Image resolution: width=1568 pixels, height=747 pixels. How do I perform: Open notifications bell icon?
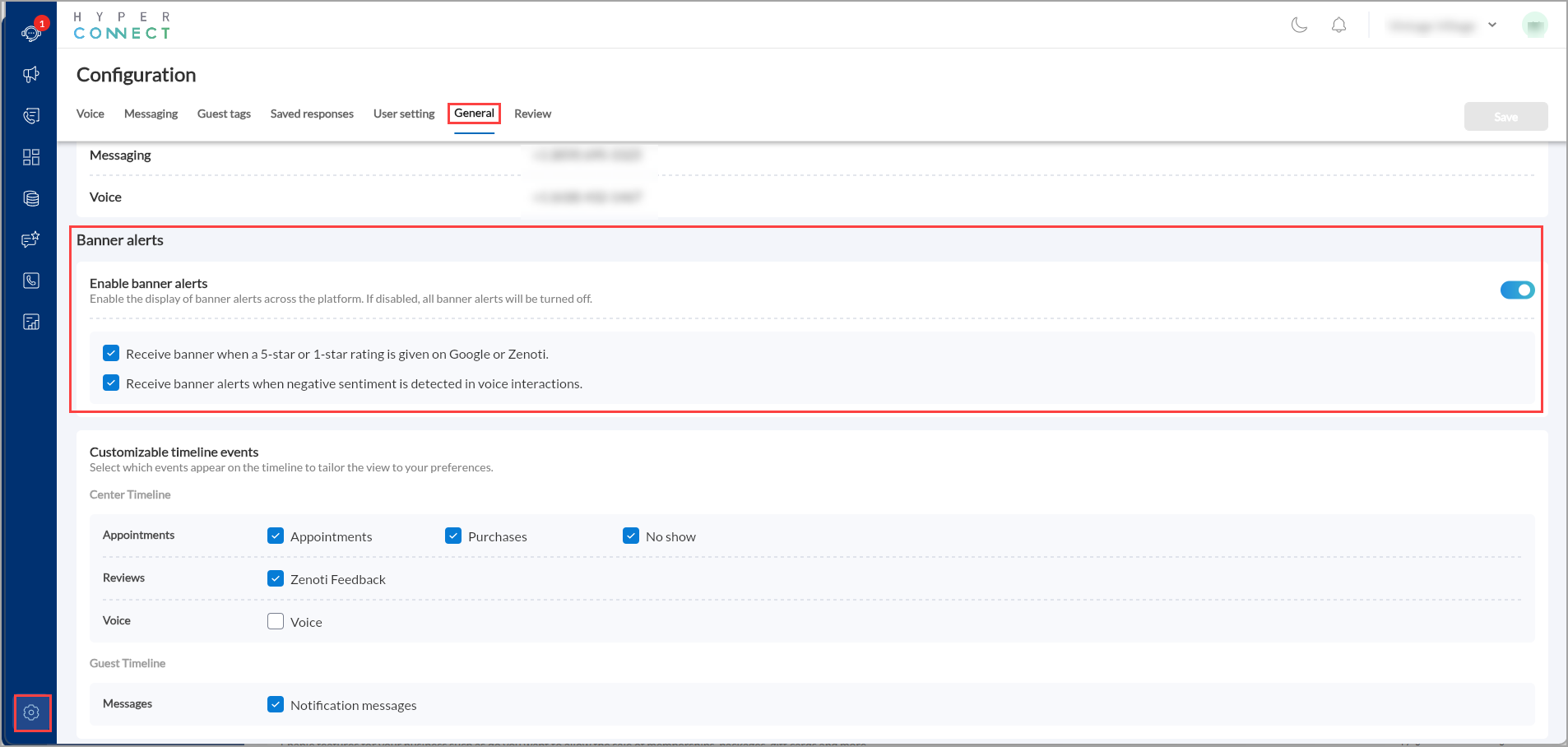click(x=1339, y=25)
